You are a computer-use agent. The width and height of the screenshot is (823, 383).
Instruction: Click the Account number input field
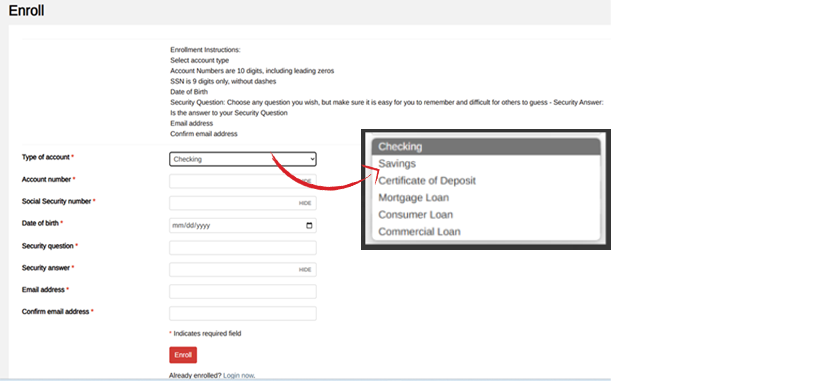(242, 181)
